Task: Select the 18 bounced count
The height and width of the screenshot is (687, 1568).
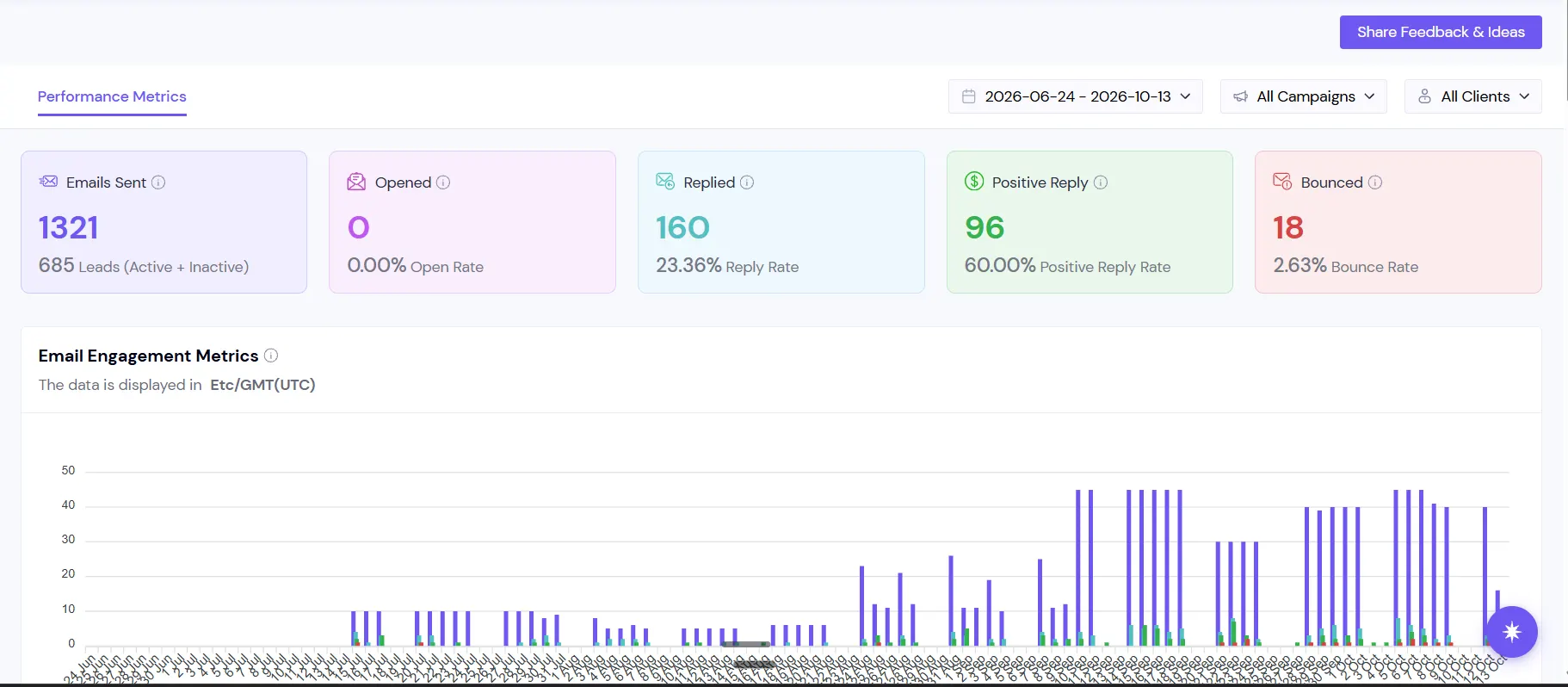Action: pos(1288,228)
